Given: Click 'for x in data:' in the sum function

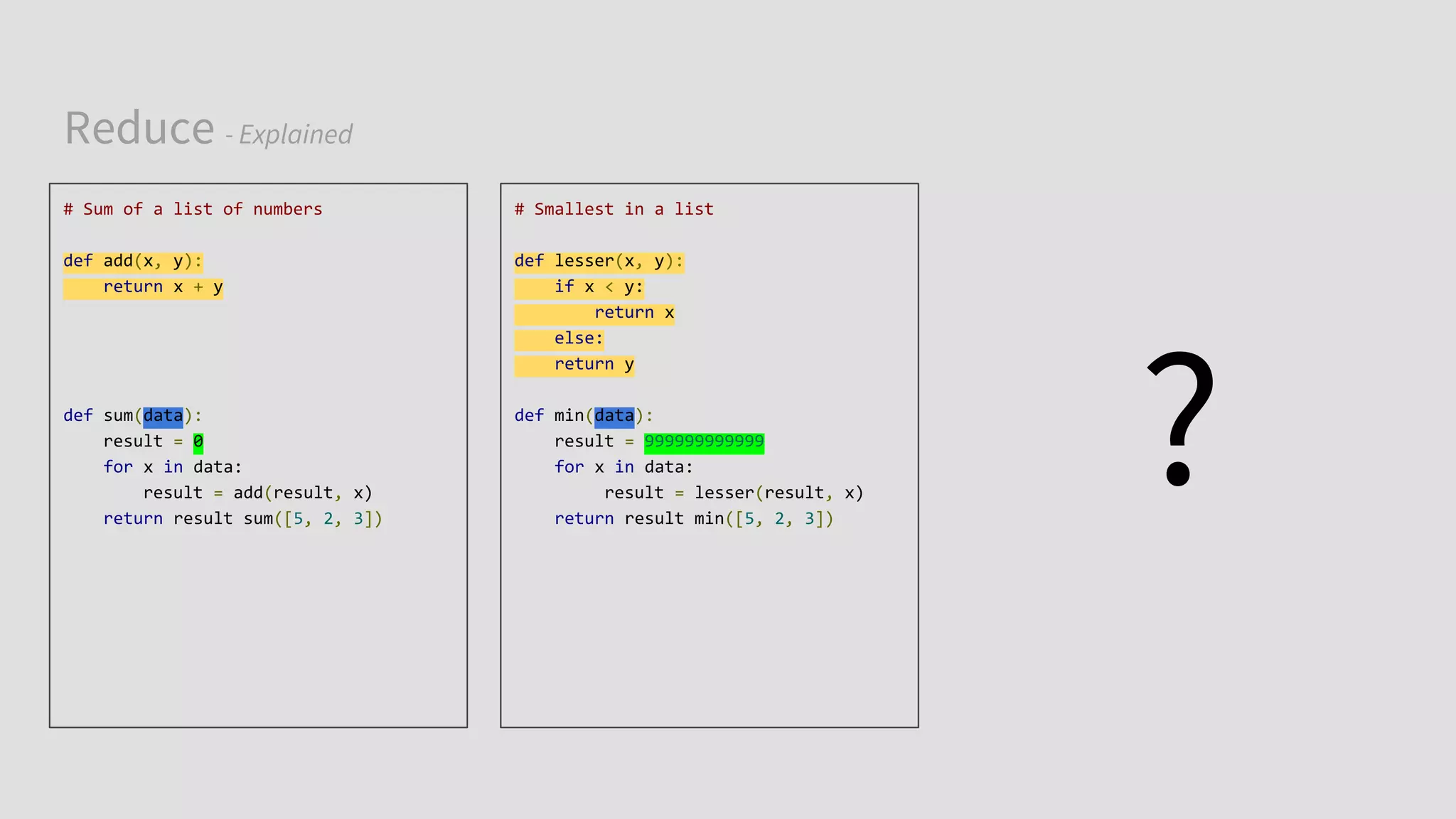Looking at the screenshot, I should [173, 467].
